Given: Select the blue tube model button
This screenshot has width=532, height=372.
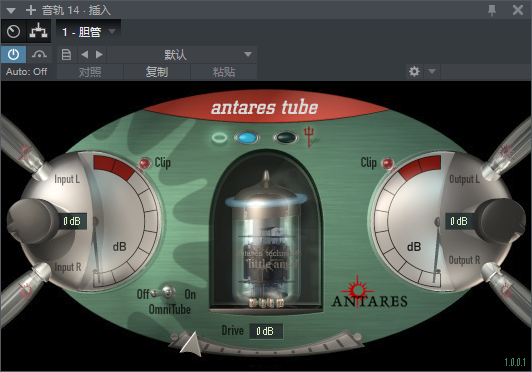Looking at the screenshot, I should click(x=247, y=138).
